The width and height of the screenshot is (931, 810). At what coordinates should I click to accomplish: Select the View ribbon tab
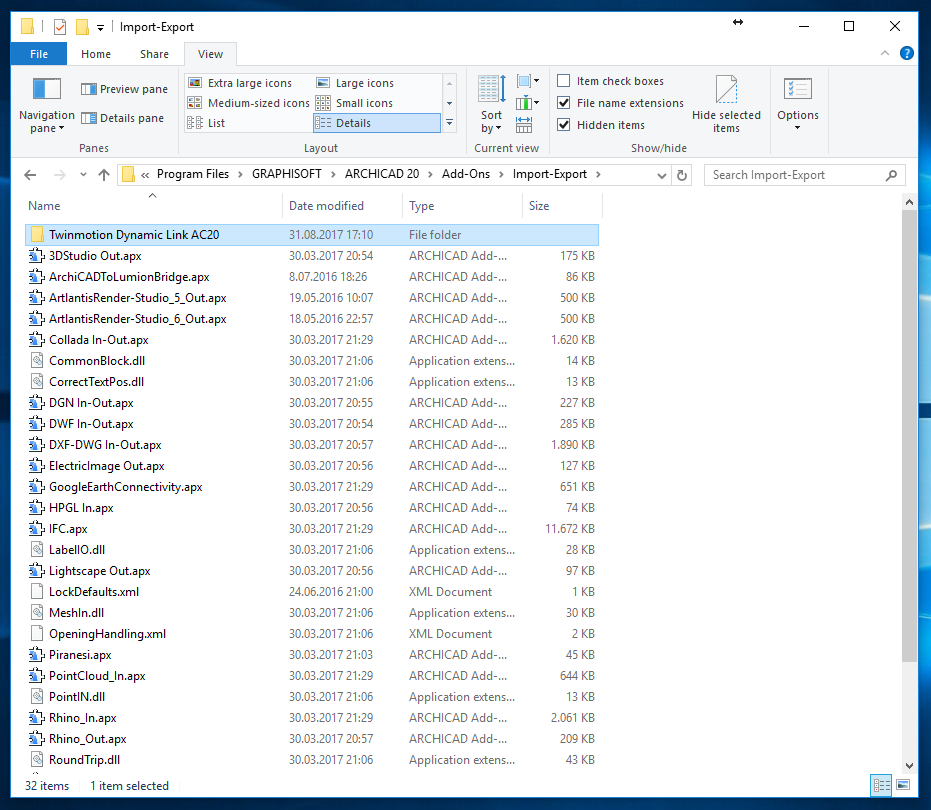(x=210, y=54)
